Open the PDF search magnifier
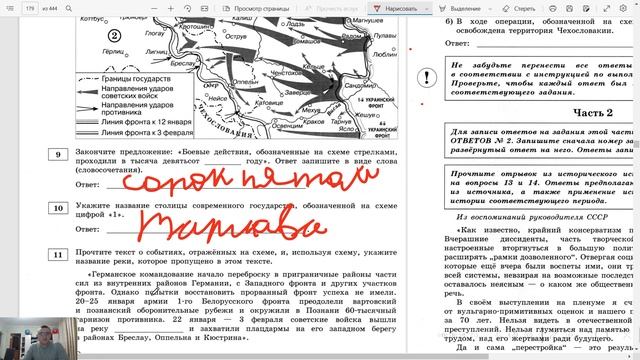The image size is (640, 360). tap(69, 8)
